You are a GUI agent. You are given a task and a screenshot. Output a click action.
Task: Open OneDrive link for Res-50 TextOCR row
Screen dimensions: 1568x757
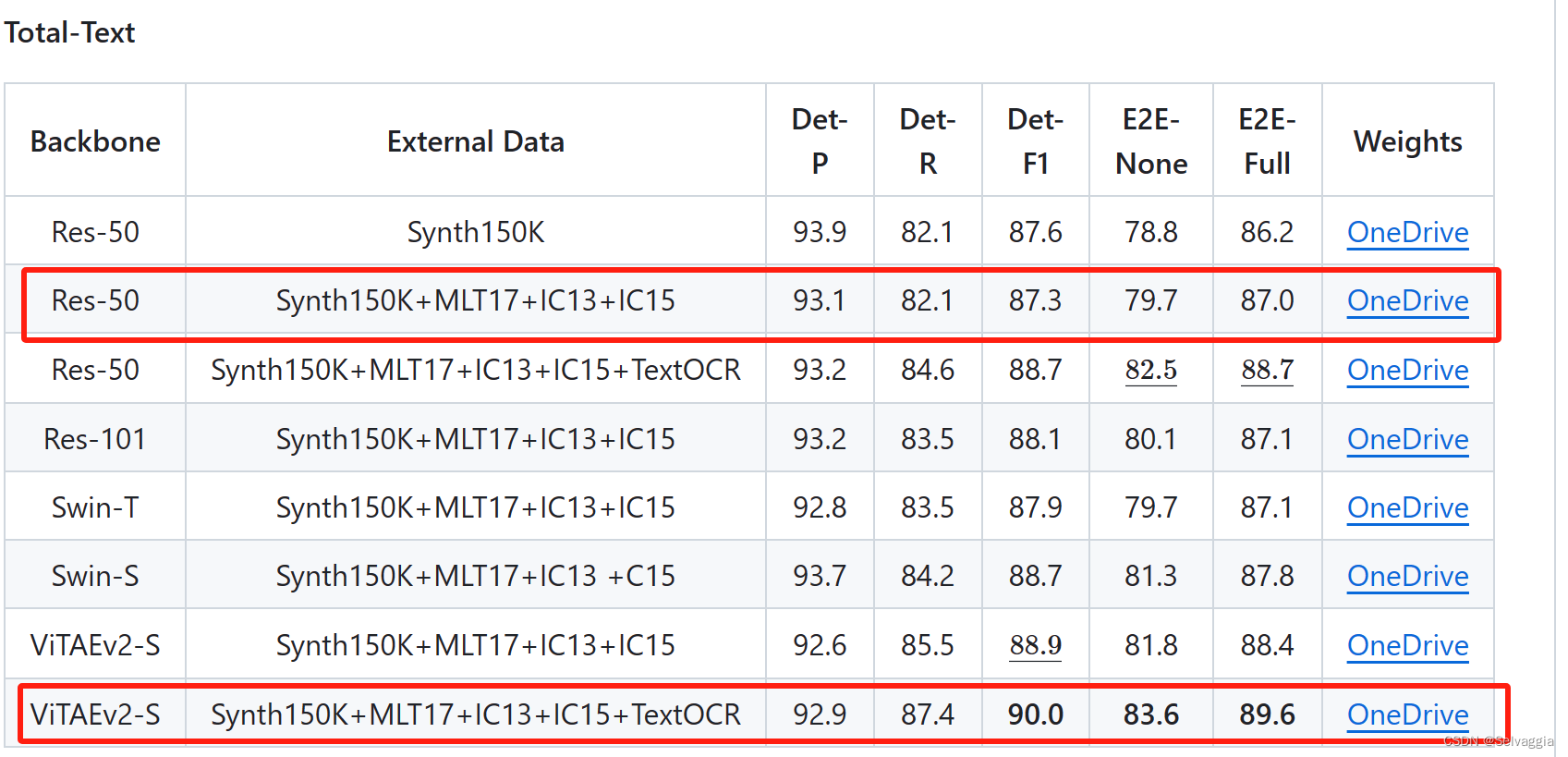[x=1407, y=370]
